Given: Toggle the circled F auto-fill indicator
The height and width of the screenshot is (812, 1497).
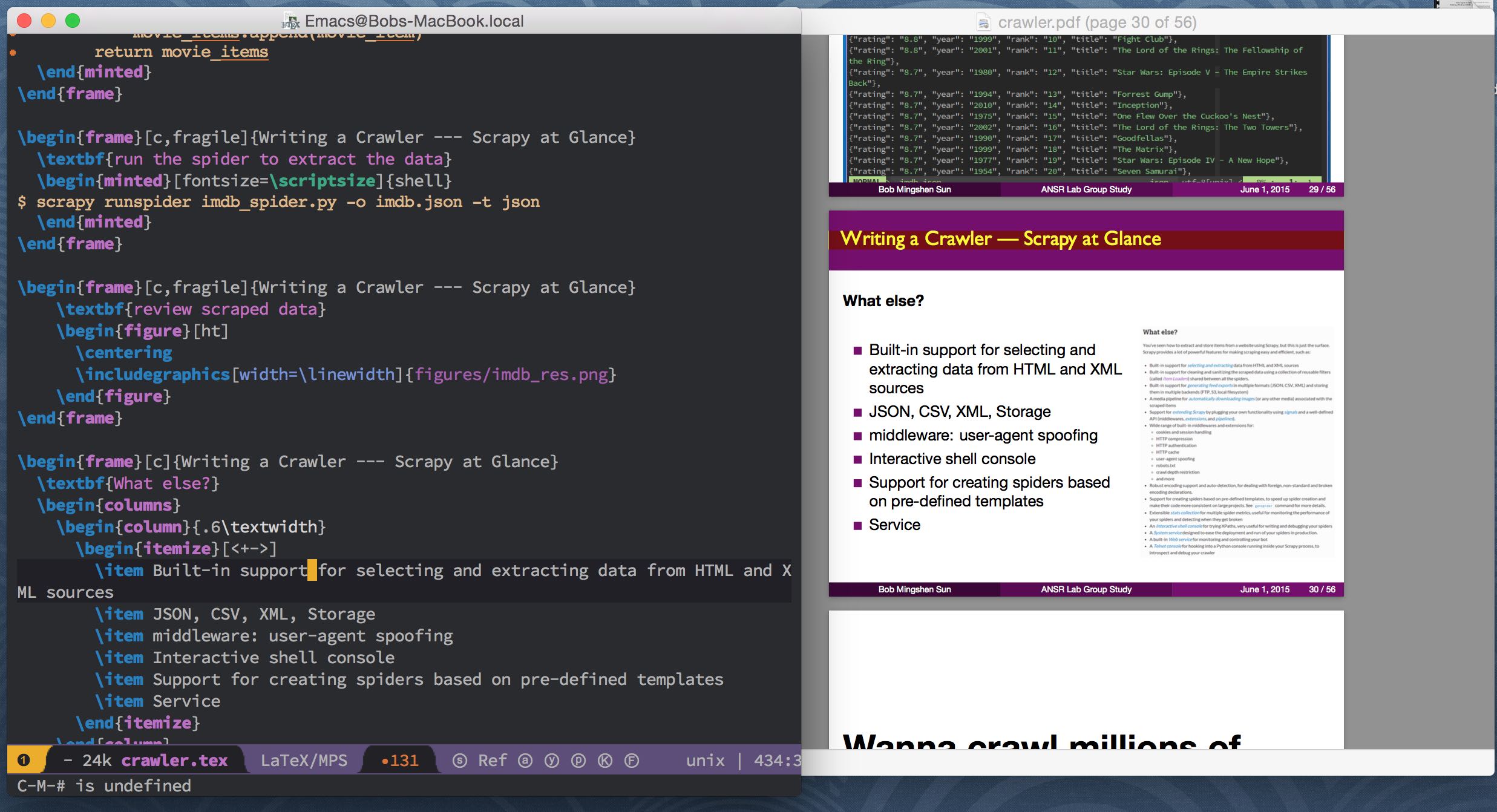Looking at the screenshot, I should click(x=632, y=761).
